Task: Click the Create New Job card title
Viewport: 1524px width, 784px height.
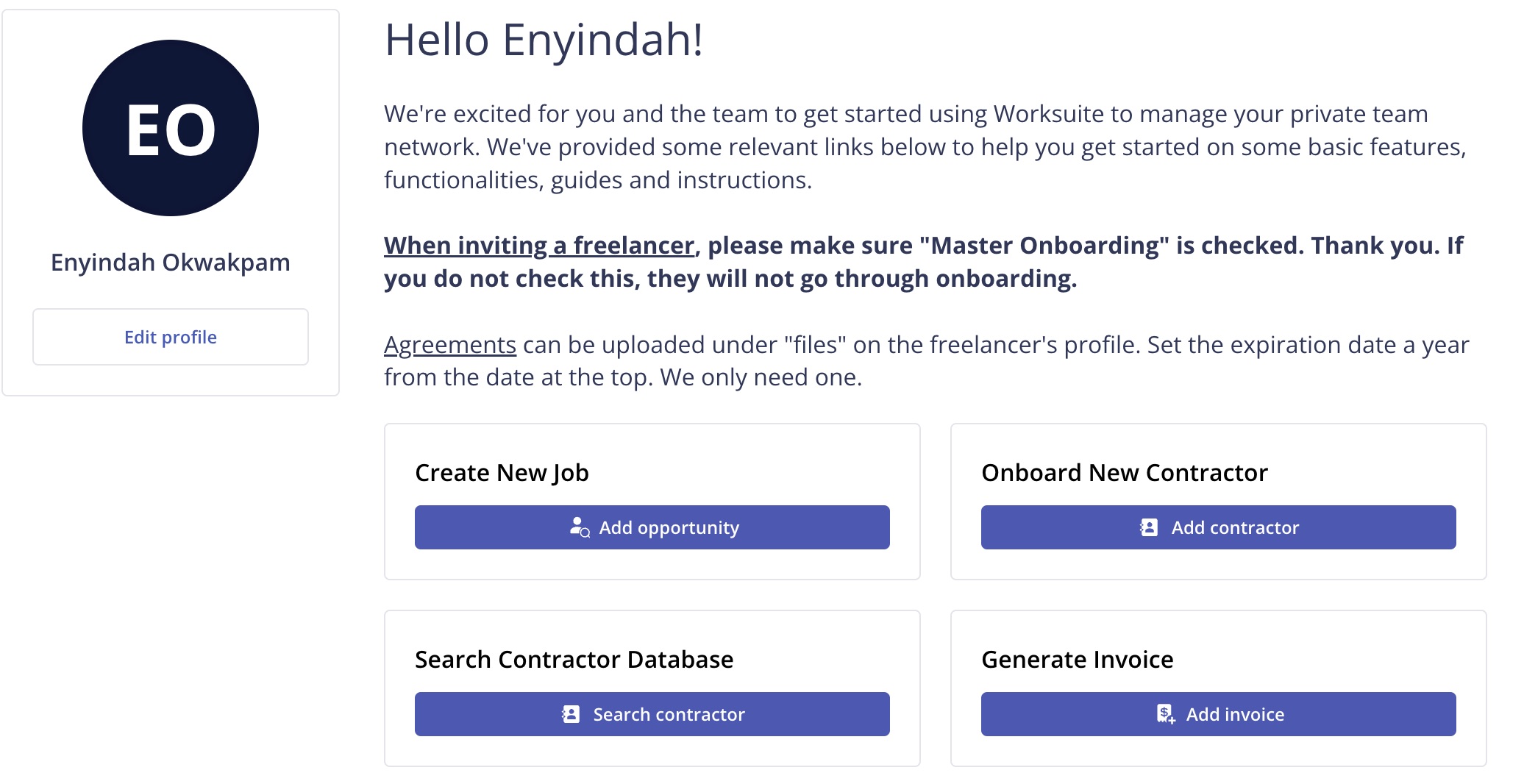Action: pyautogui.click(x=502, y=473)
